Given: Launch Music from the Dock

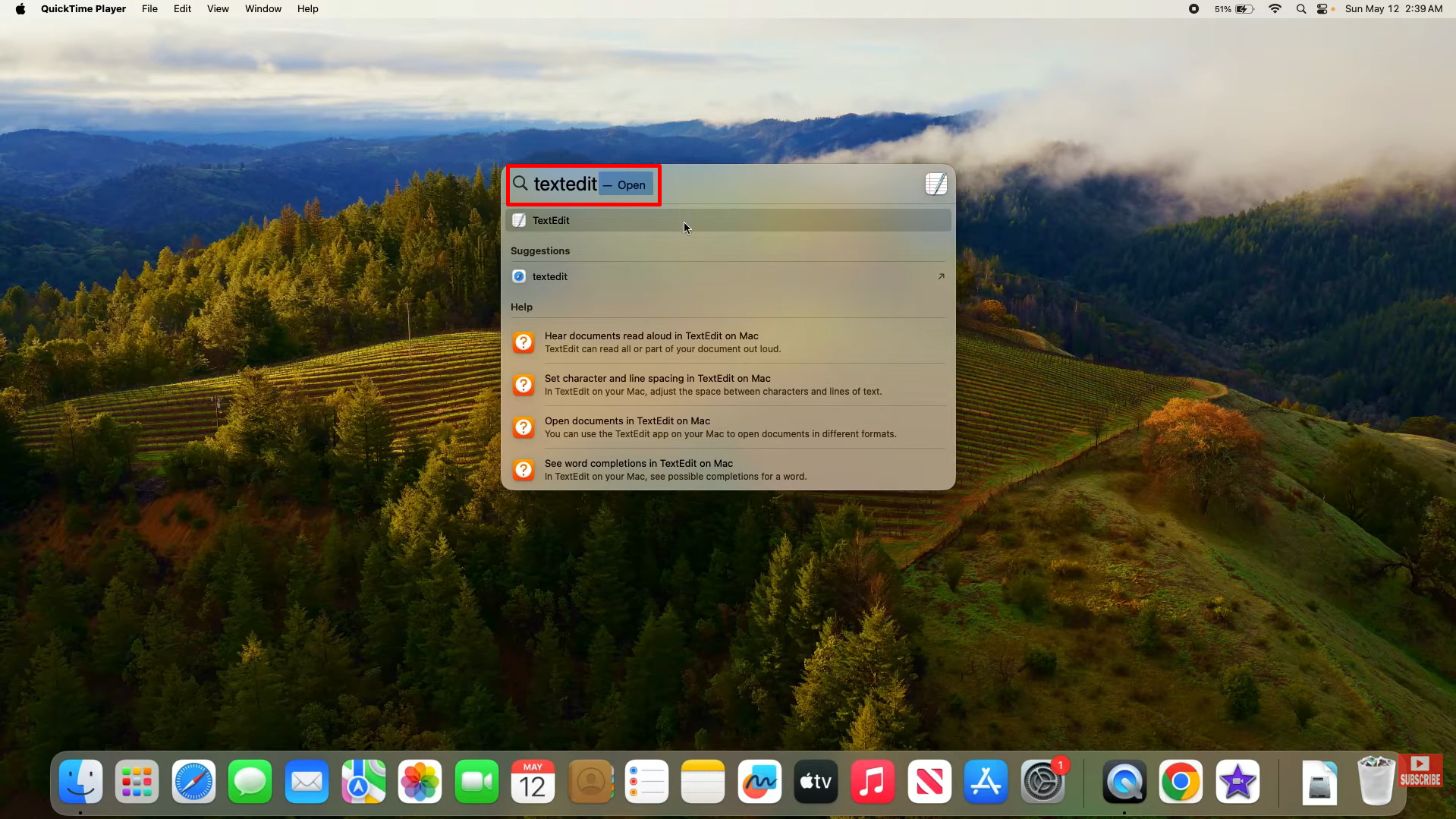Looking at the screenshot, I should click(x=873, y=782).
